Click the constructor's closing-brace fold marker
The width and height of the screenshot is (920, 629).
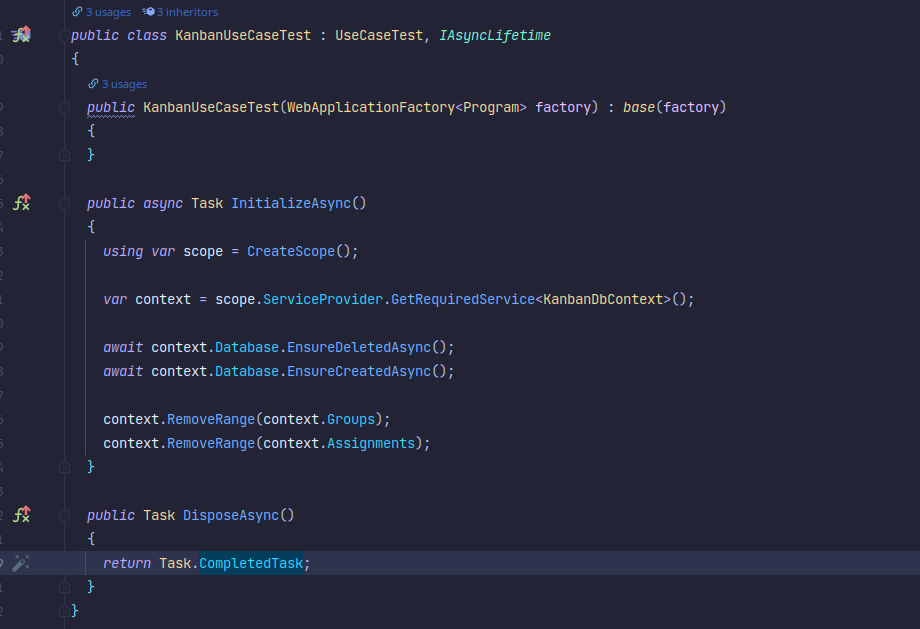click(x=64, y=155)
